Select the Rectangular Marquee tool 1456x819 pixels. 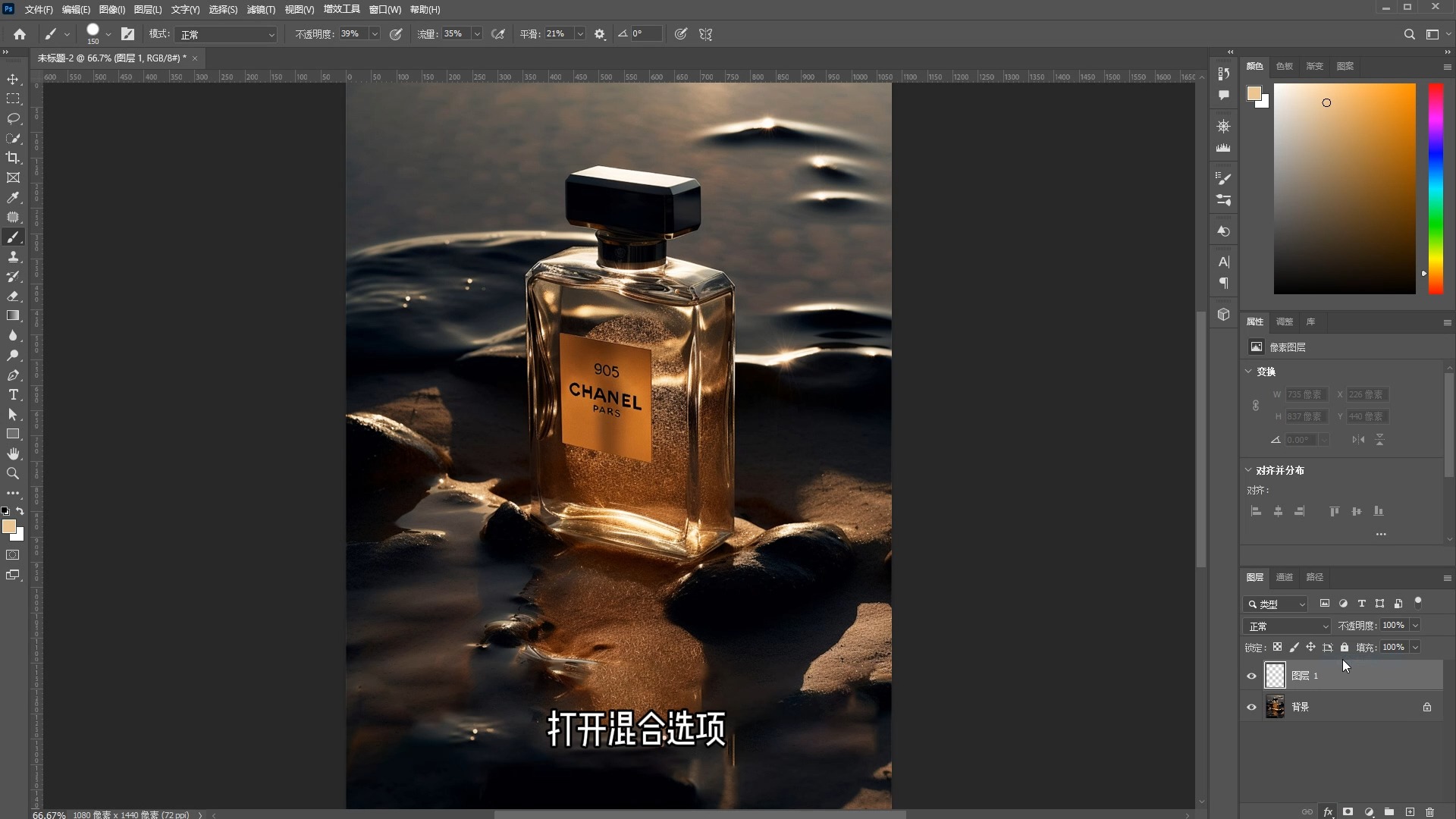[13, 99]
